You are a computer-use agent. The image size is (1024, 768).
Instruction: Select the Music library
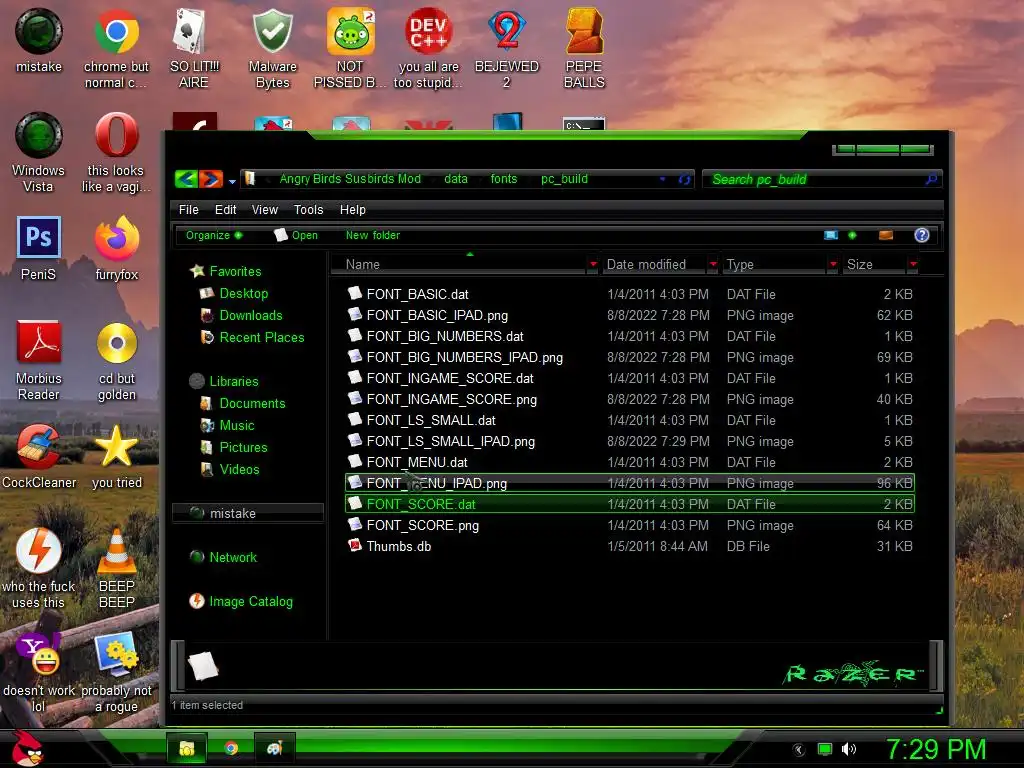tap(236, 426)
